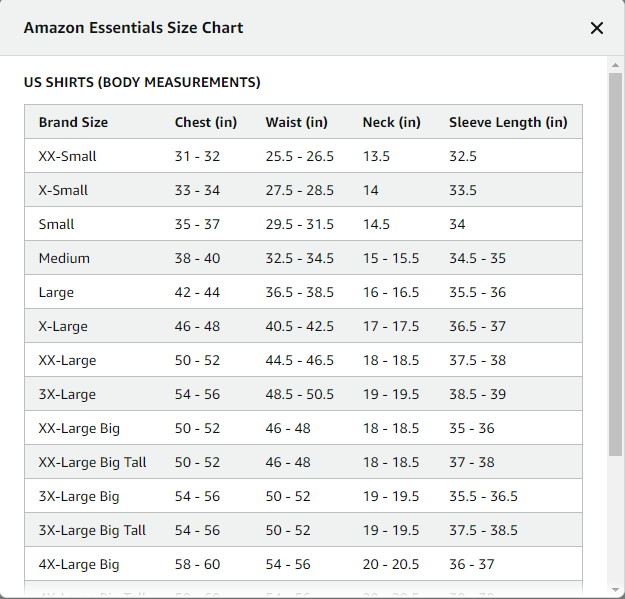Click the Amazon Essentials Size Chart title

133,28
